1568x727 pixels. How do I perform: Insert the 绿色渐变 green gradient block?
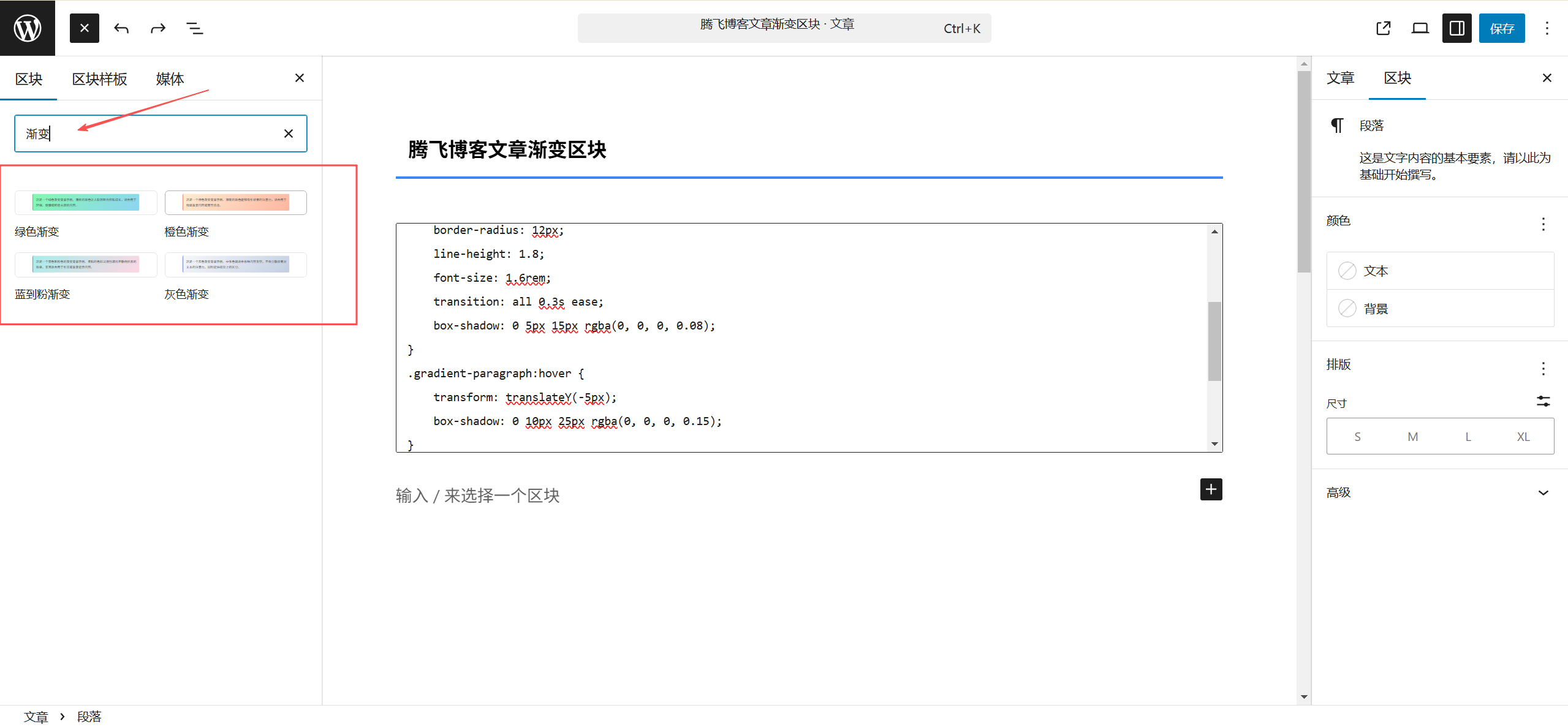[x=86, y=203]
